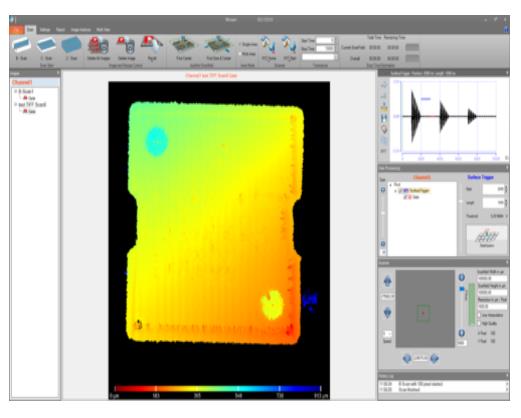Collapse the SurfaceTrigger node expander
Image resolution: width=521 pixels, height=418 pixels.
pyautogui.click(x=396, y=191)
